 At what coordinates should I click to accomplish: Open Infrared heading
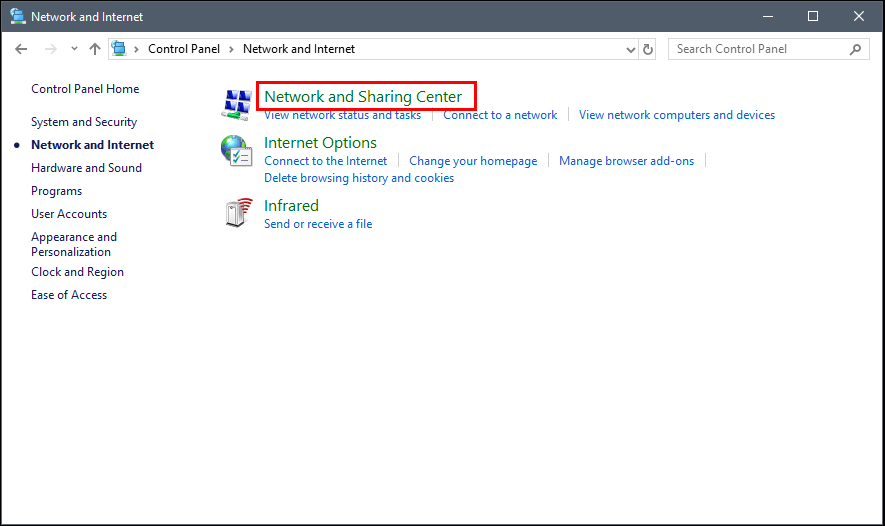tap(291, 205)
